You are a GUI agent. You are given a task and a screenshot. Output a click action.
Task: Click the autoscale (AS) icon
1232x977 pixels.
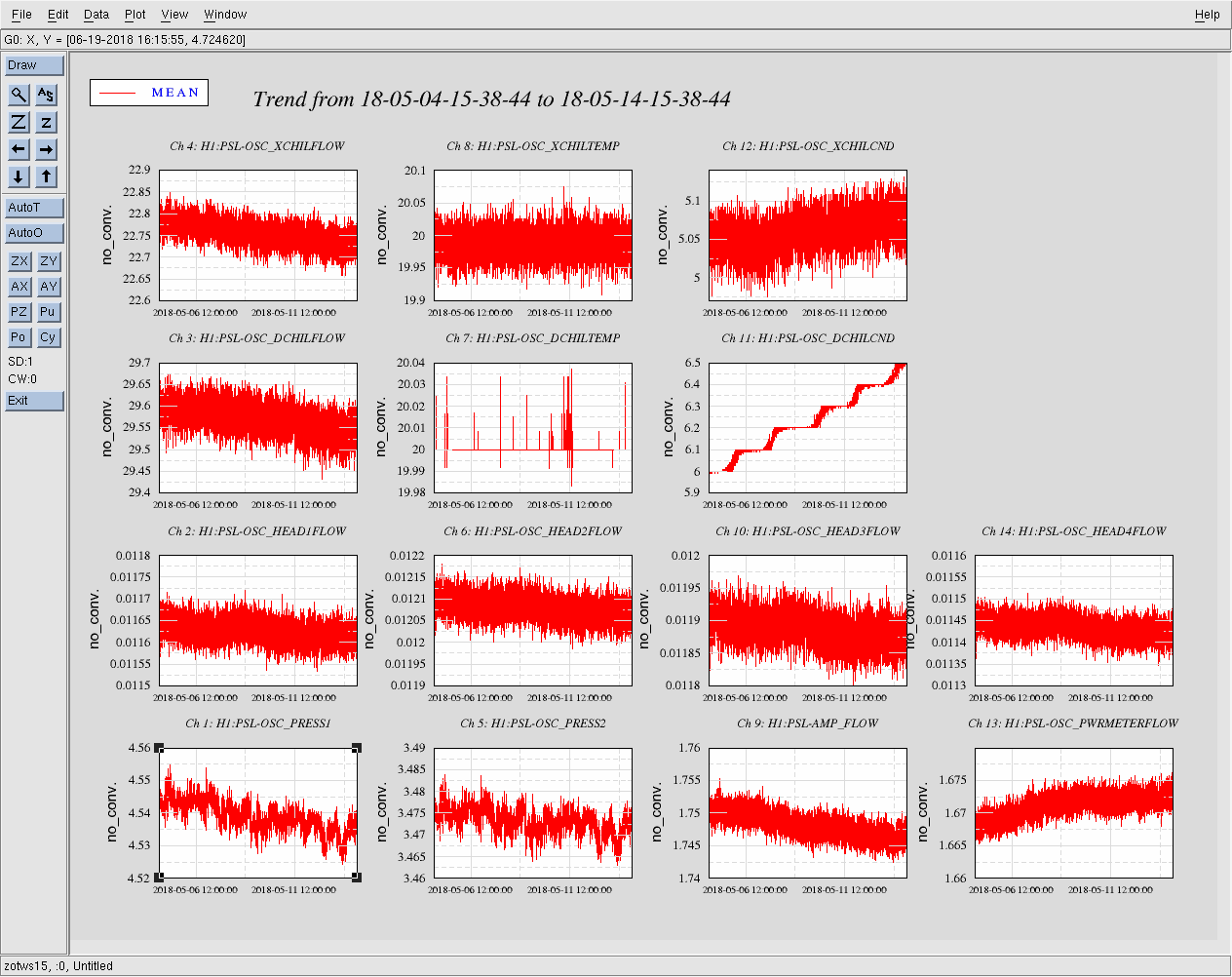pos(46,95)
